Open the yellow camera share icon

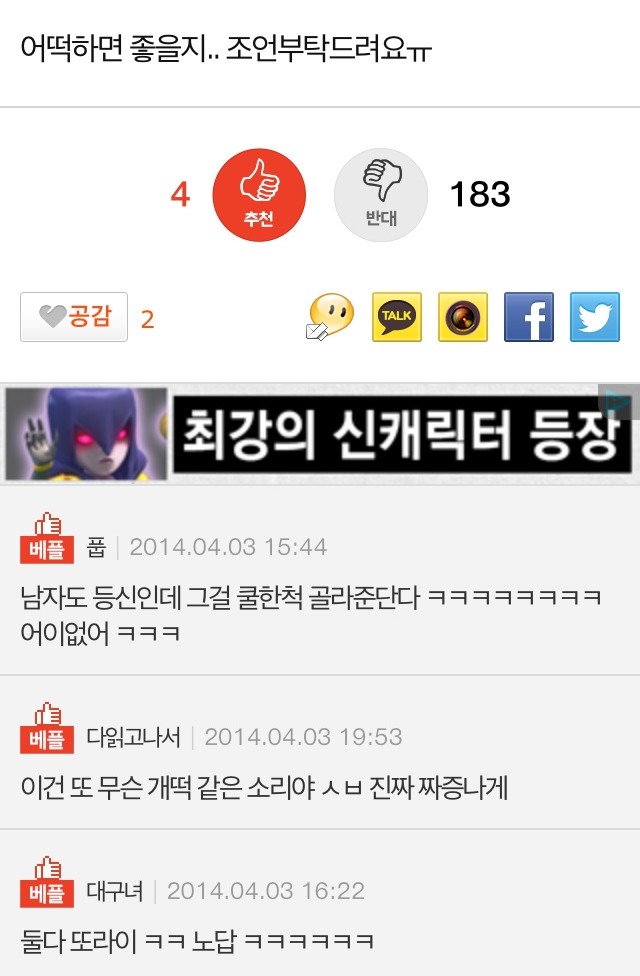pos(463,317)
